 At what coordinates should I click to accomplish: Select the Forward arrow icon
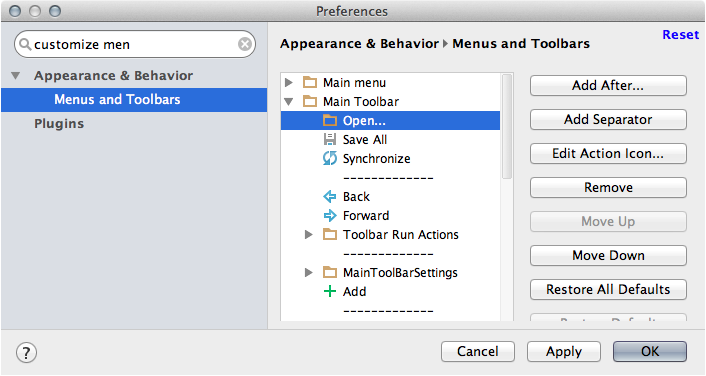(330, 215)
